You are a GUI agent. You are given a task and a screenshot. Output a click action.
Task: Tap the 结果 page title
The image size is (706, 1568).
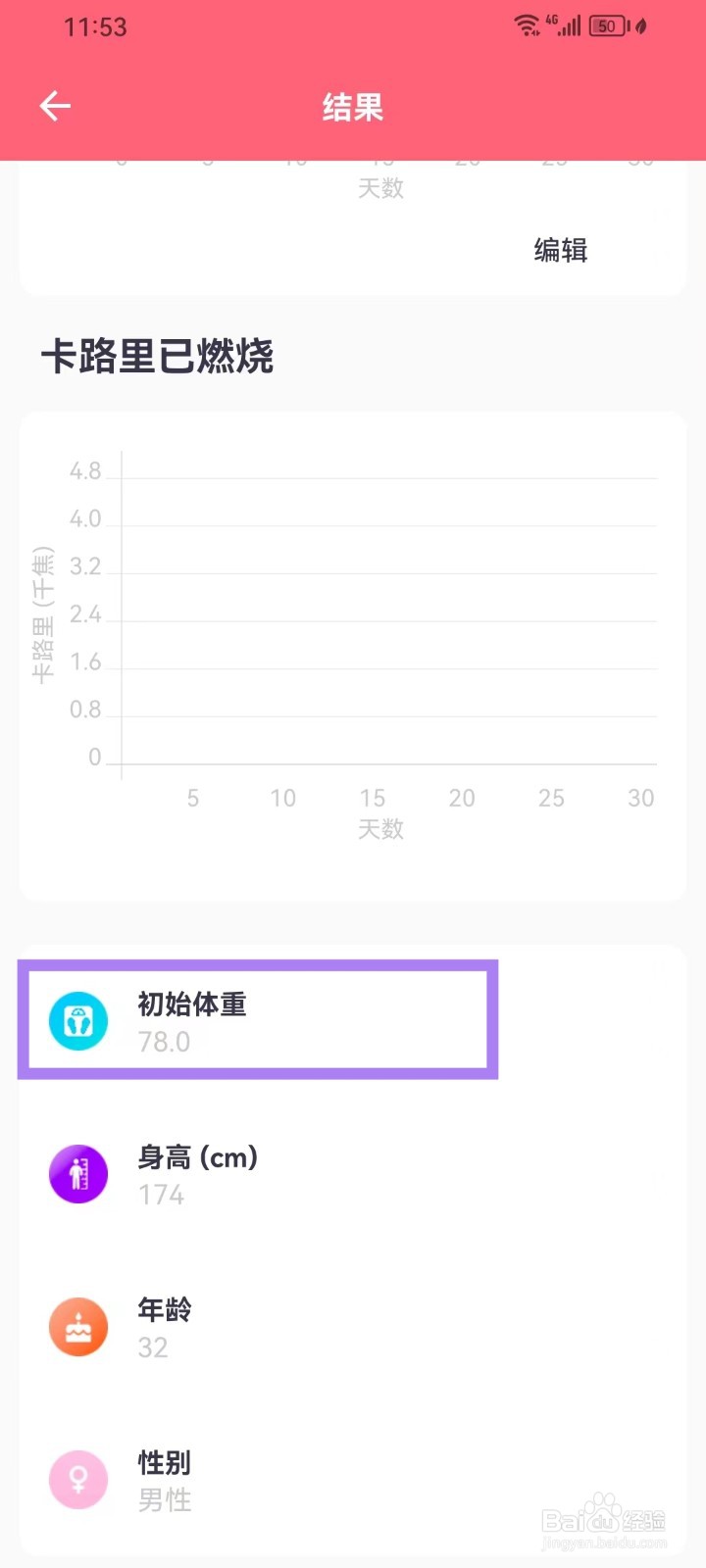(x=353, y=107)
